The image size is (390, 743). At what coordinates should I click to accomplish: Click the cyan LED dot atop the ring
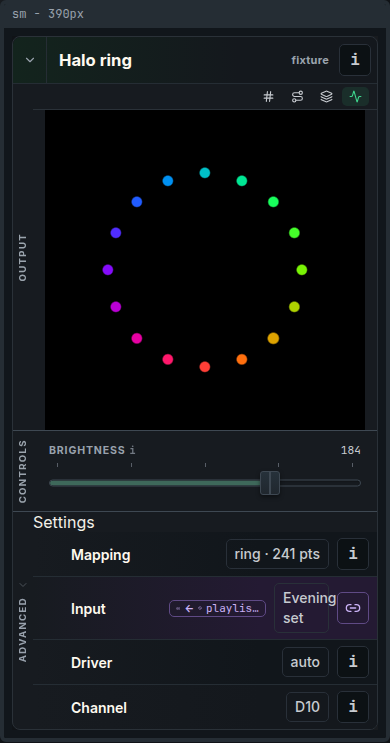click(x=205, y=173)
